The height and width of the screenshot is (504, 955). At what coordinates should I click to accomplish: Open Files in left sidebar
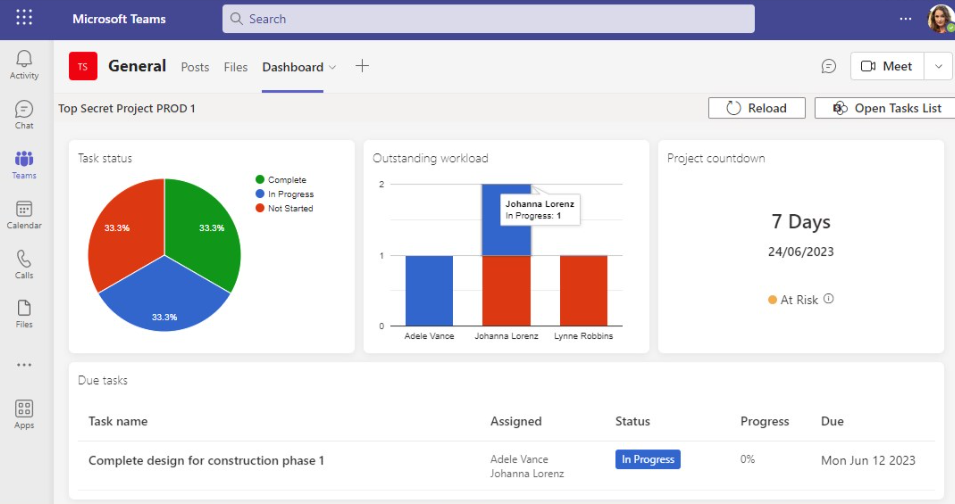[x=24, y=313]
